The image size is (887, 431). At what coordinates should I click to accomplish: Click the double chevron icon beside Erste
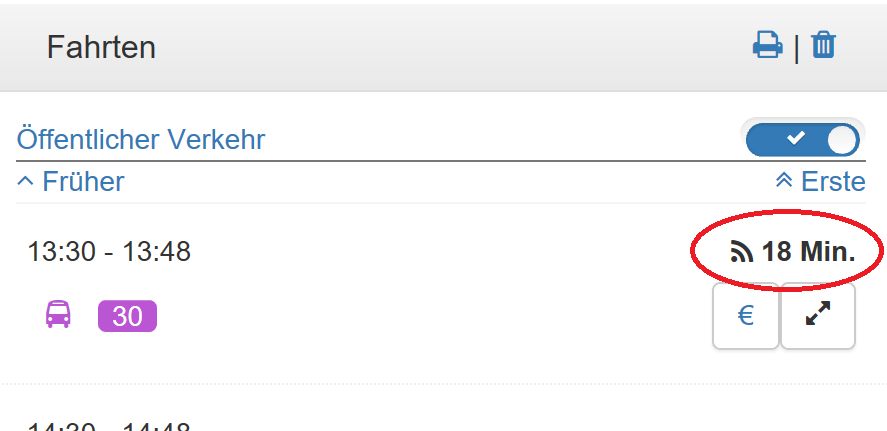[784, 181]
